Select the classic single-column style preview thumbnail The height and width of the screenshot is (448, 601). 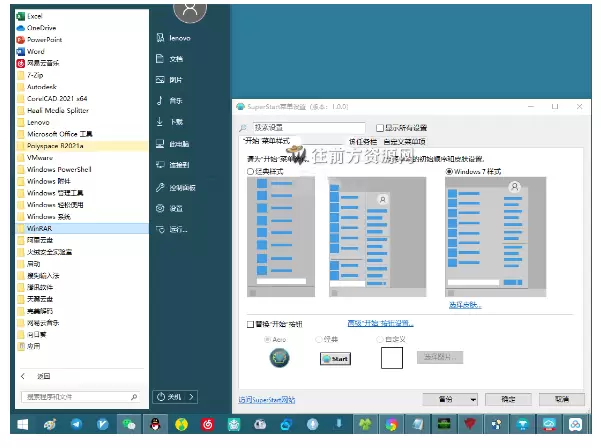[281, 236]
